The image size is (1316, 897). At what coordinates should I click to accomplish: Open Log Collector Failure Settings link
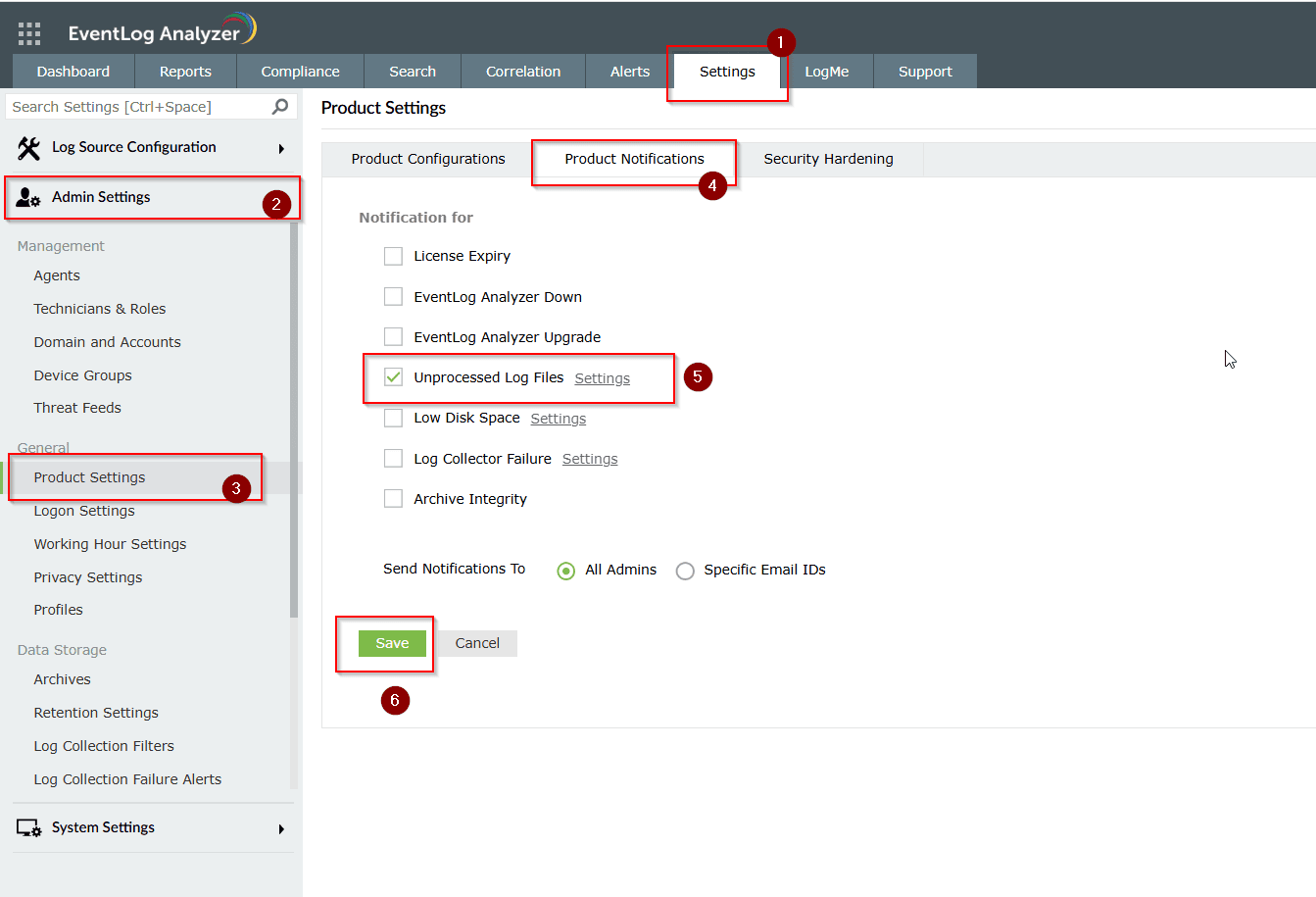point(590,459)
